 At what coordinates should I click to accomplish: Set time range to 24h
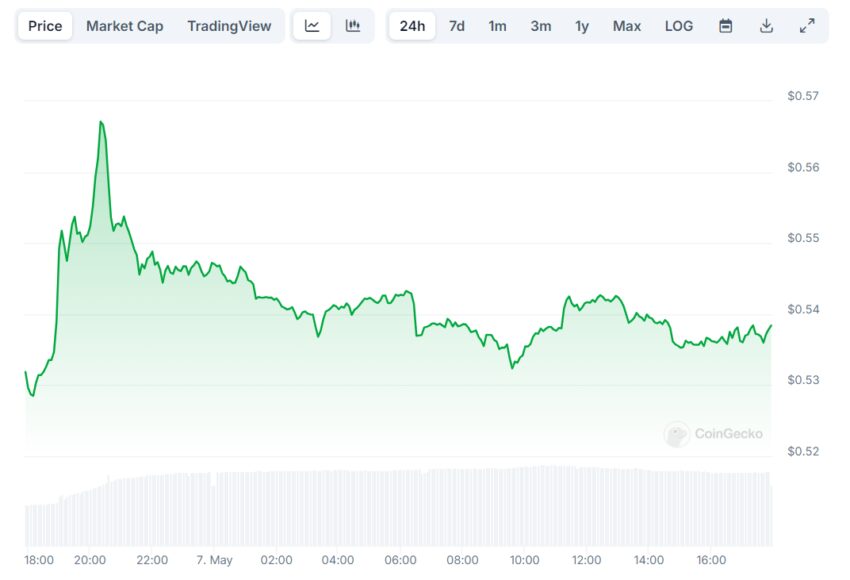(x=412, y=25)
